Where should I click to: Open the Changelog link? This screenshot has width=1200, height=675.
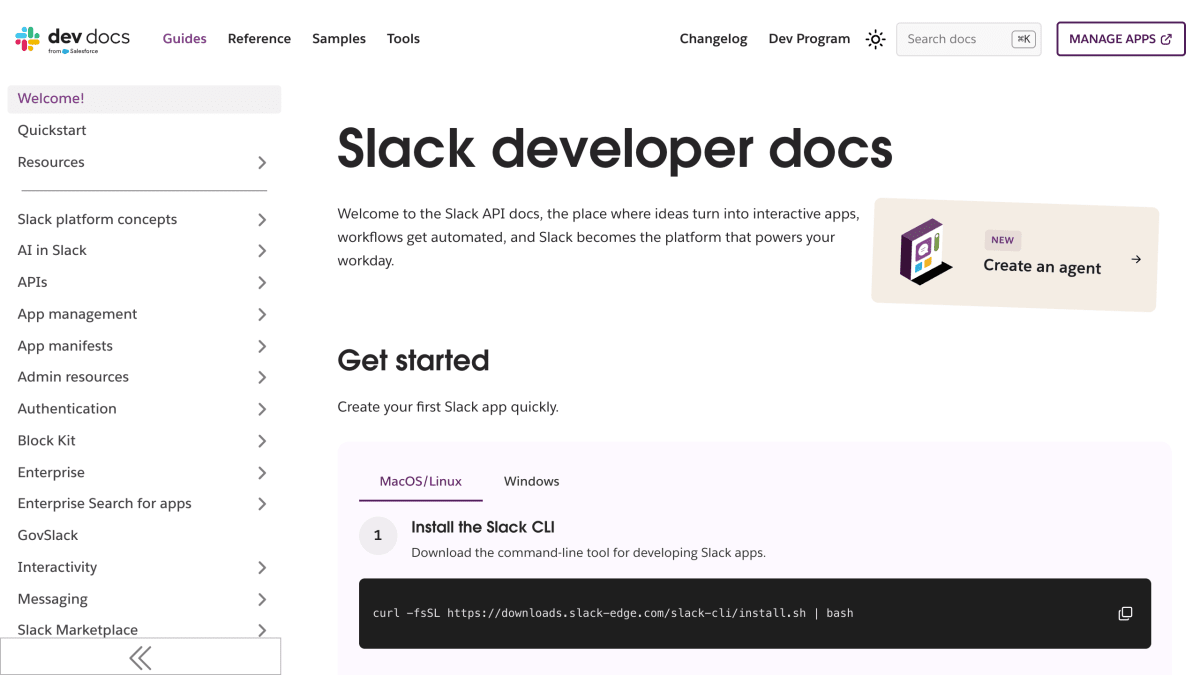(713, 39)
